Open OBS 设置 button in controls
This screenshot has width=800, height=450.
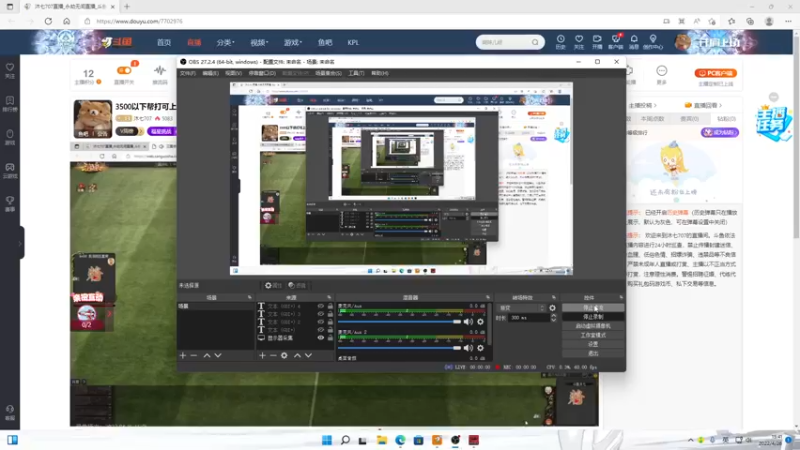(x=593, y=344)
